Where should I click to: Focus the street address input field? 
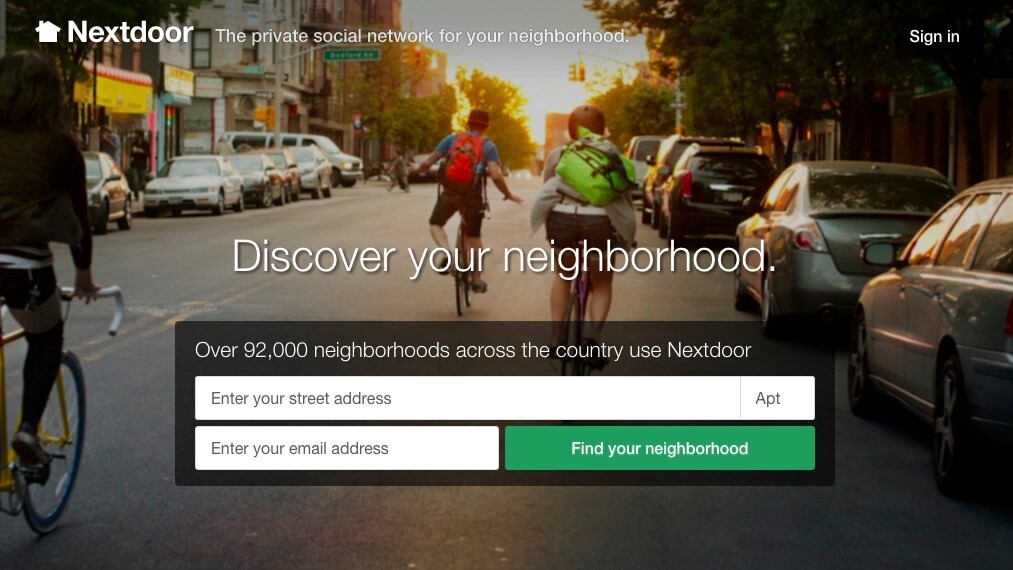[x=467, y=398]
